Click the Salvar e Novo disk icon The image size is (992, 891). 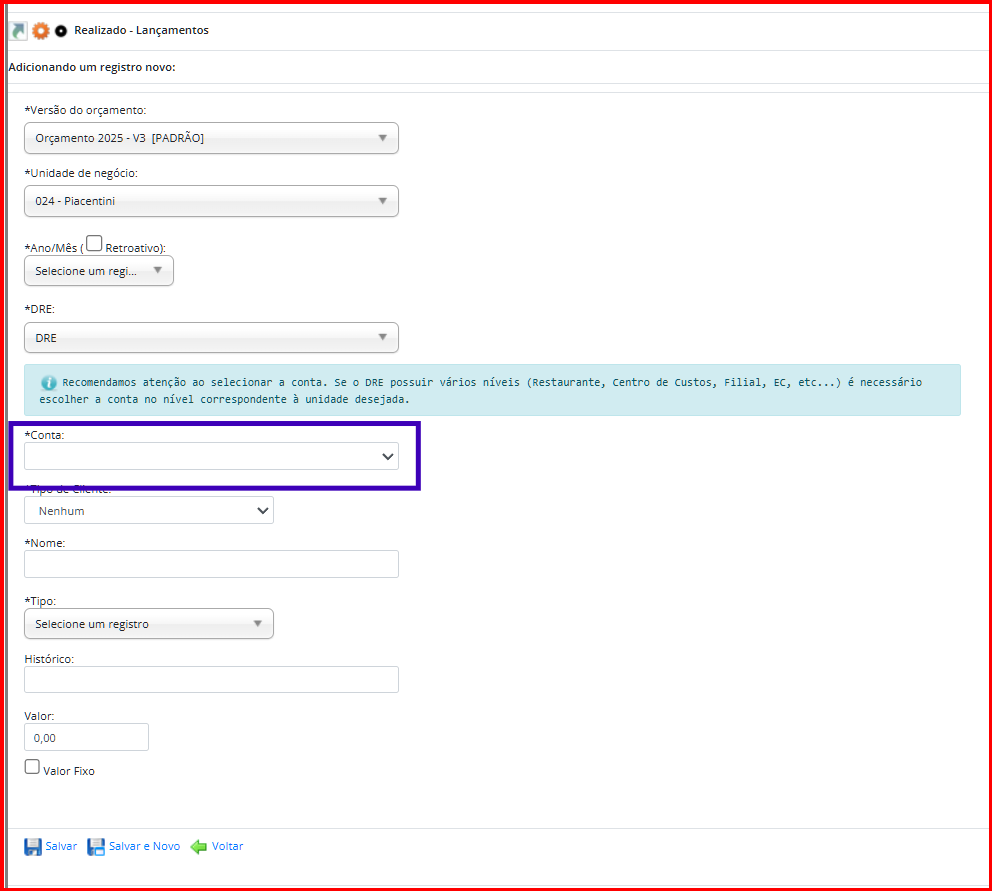coord(96,847)
